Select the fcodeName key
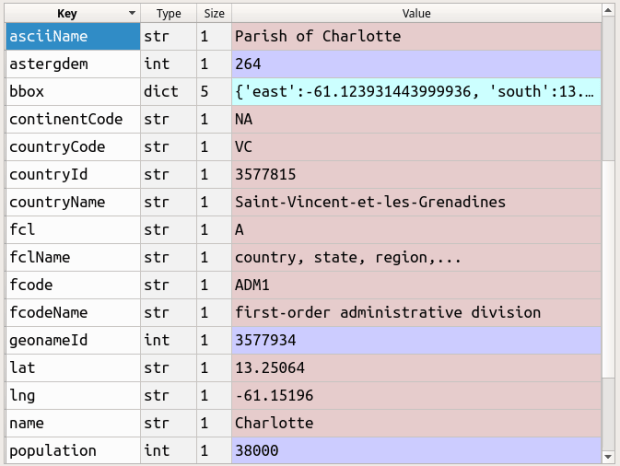This screenshot has width=620, height=466. [73, 313]
